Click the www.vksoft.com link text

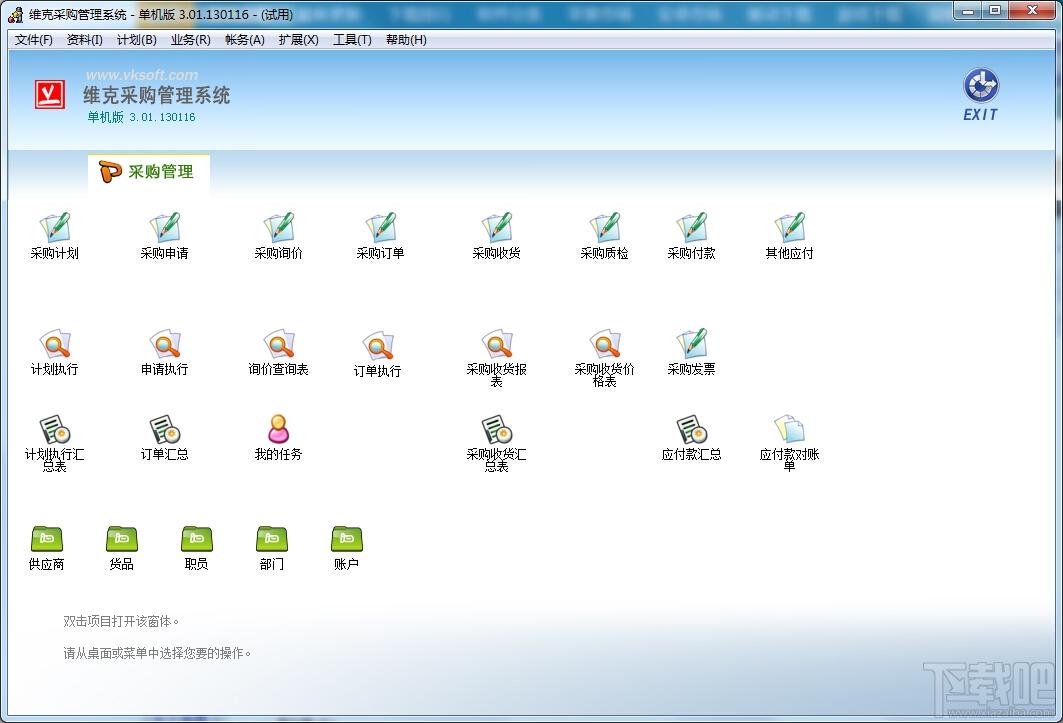[142, 75]
